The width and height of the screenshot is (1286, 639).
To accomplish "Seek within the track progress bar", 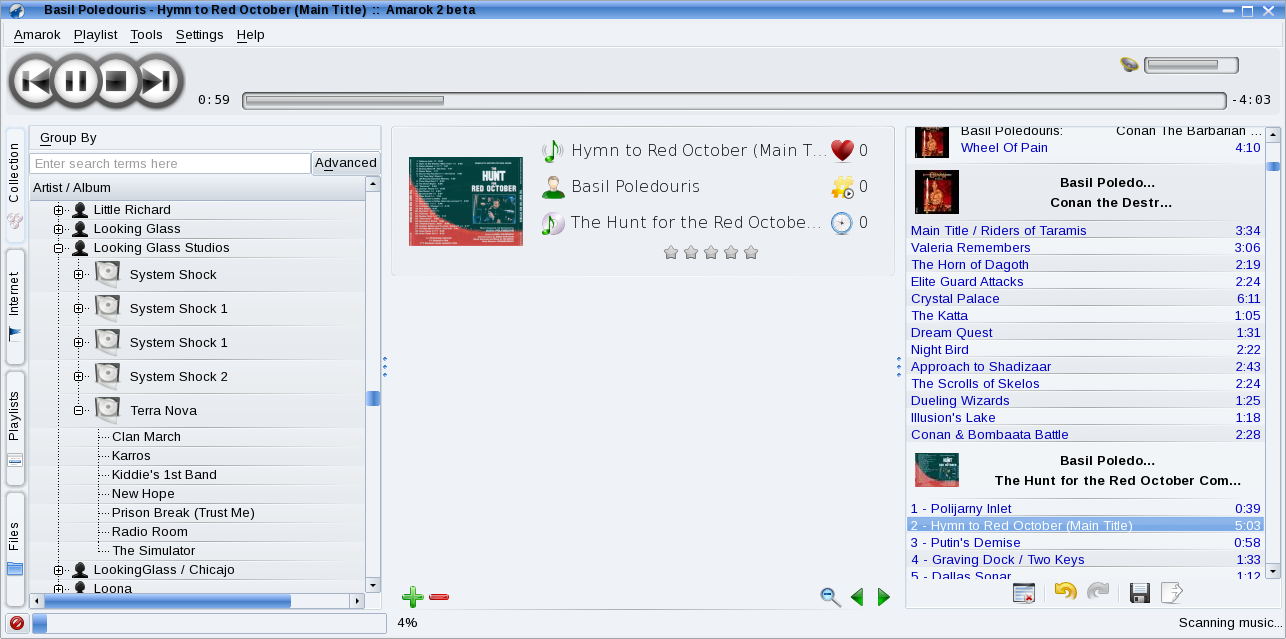I will pos(734,100).
